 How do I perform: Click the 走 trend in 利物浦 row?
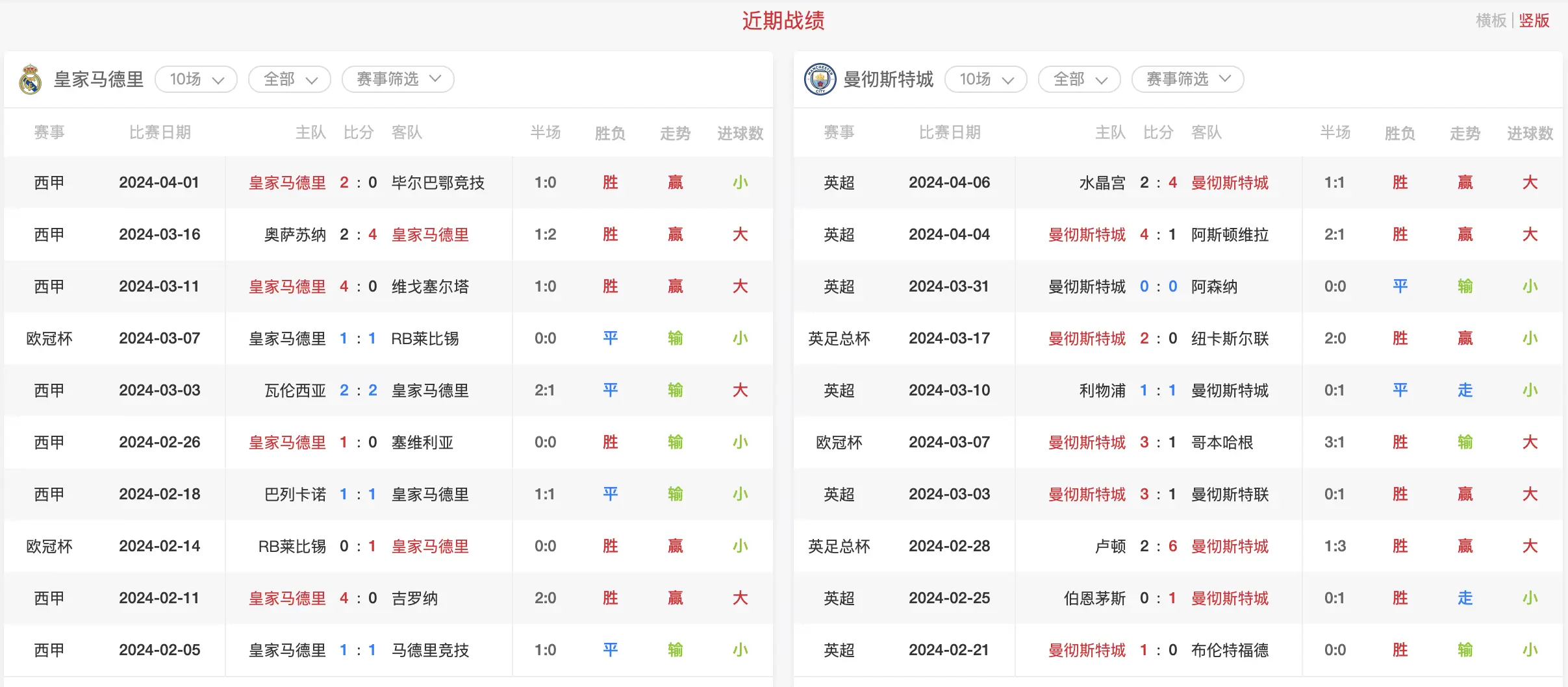tap(1465, 390)
